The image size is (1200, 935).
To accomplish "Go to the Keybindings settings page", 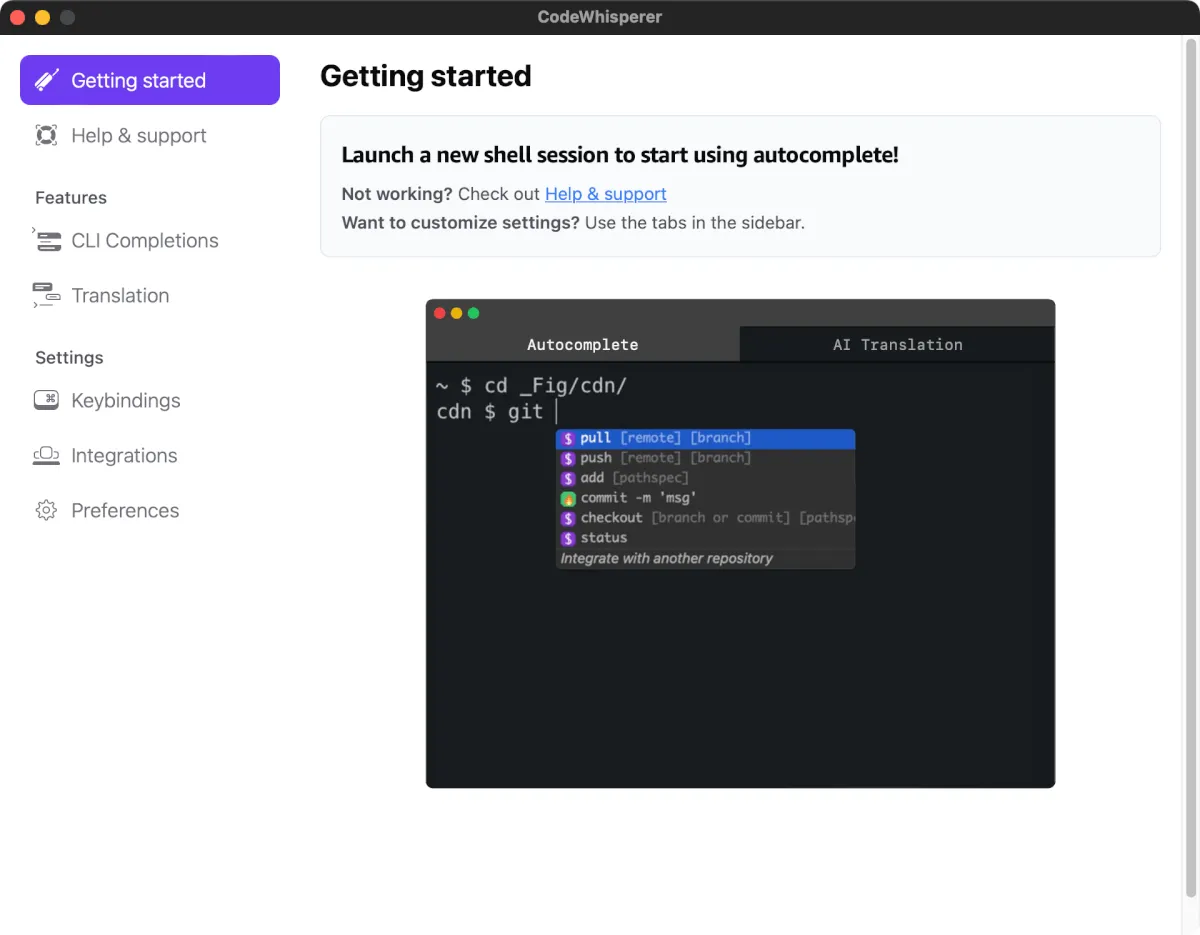I will 126,400.
